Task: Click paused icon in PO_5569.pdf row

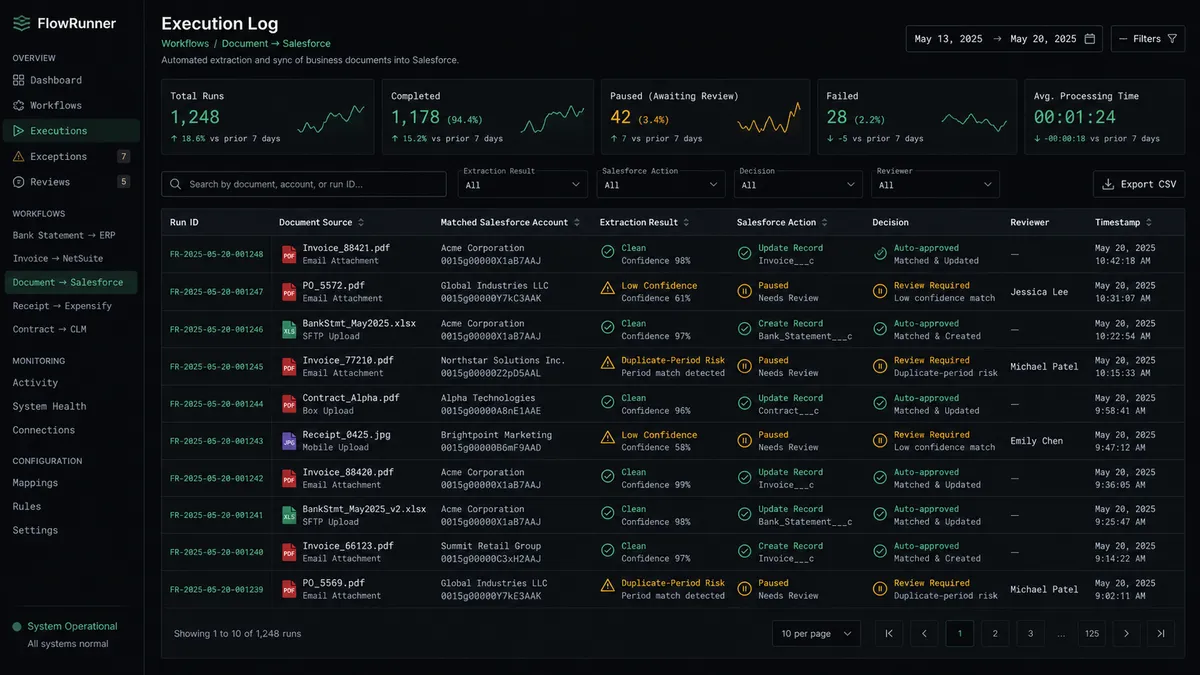Action: coord(744,589)
